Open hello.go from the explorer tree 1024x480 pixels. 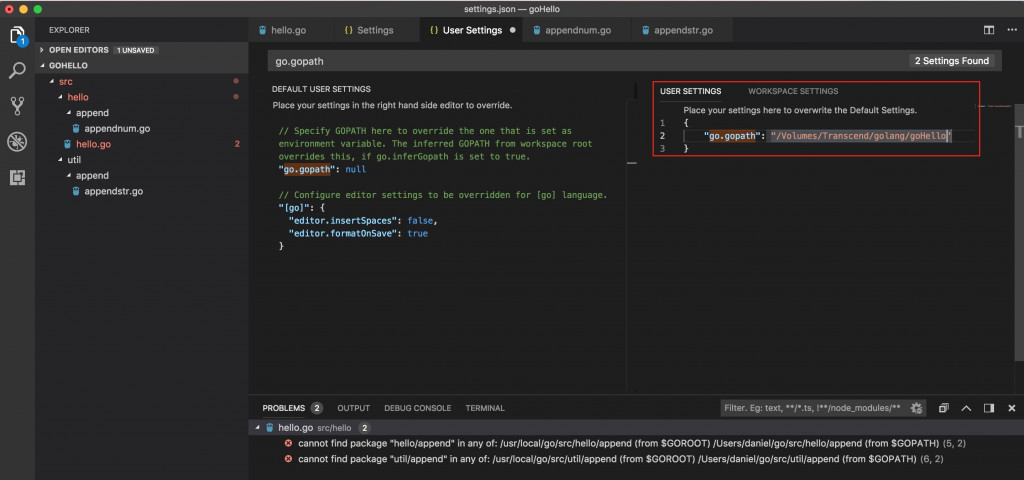93,144
